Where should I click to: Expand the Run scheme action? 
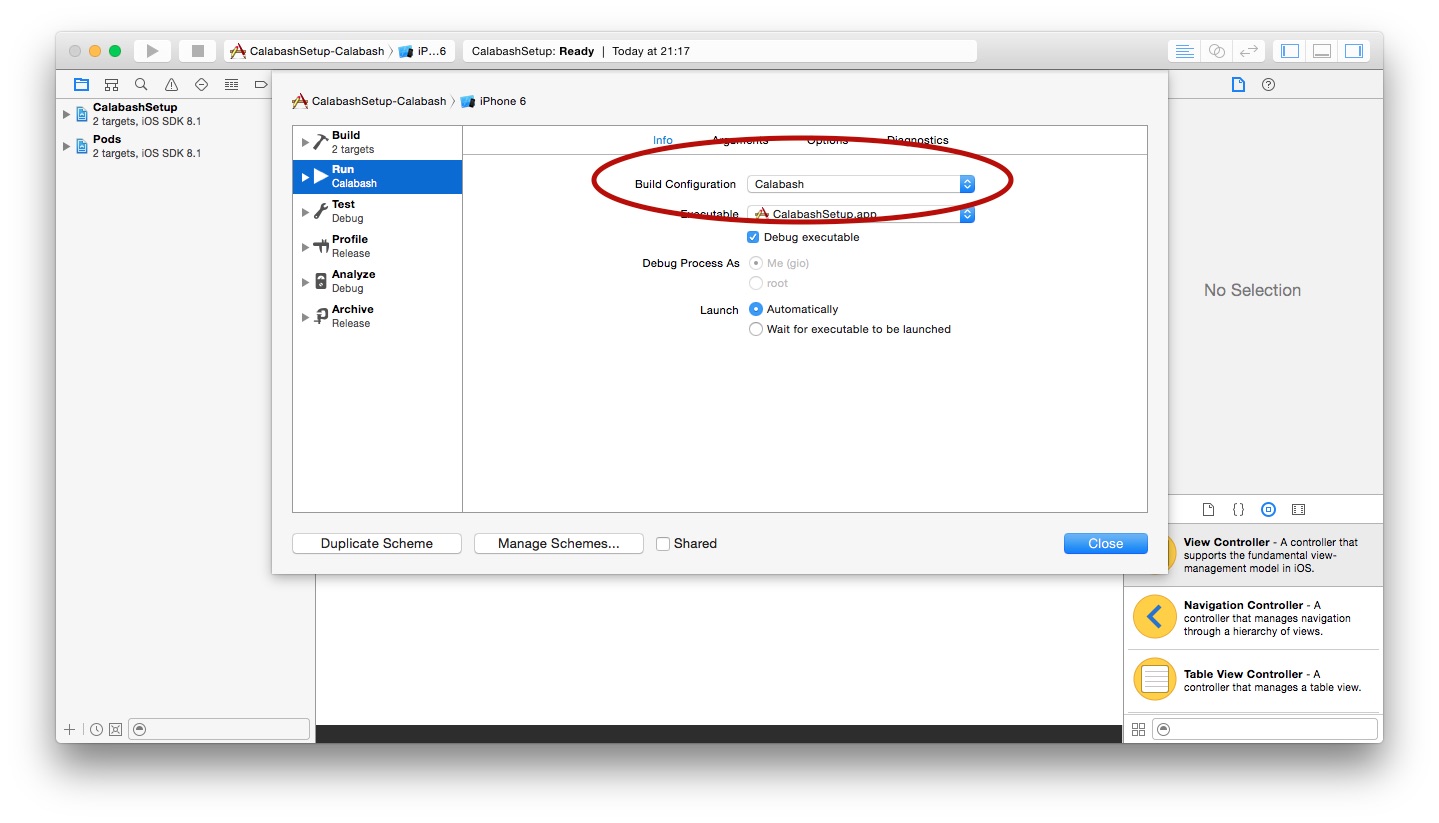click(305, 177)
